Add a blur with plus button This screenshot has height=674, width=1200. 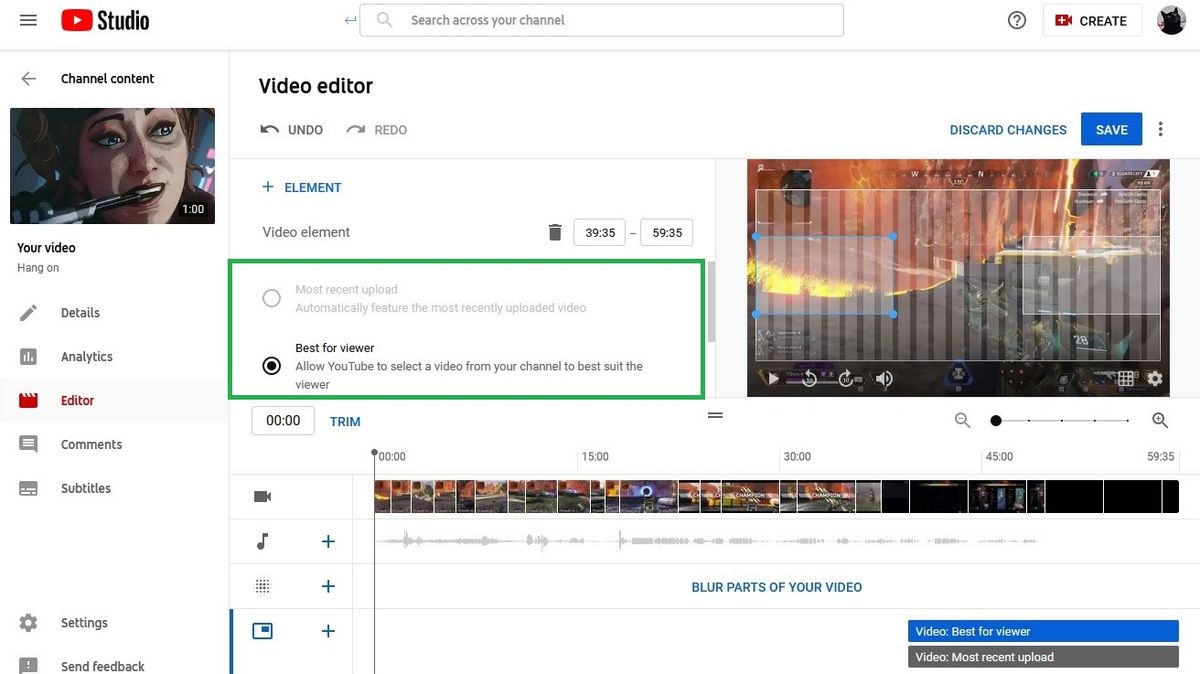point(328,586)
